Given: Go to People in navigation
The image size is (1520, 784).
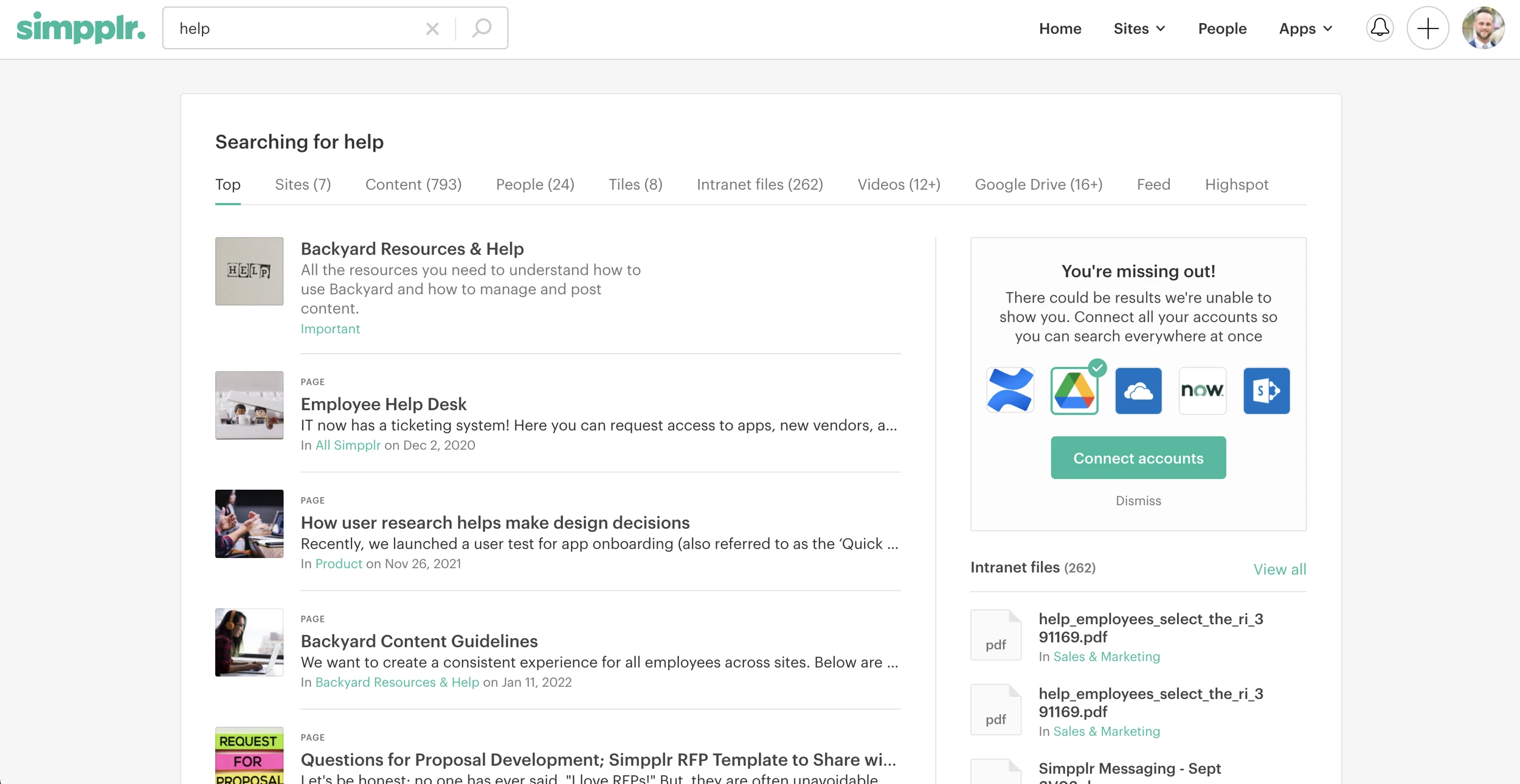Looking at the screenshot, I should [1222, 29].
